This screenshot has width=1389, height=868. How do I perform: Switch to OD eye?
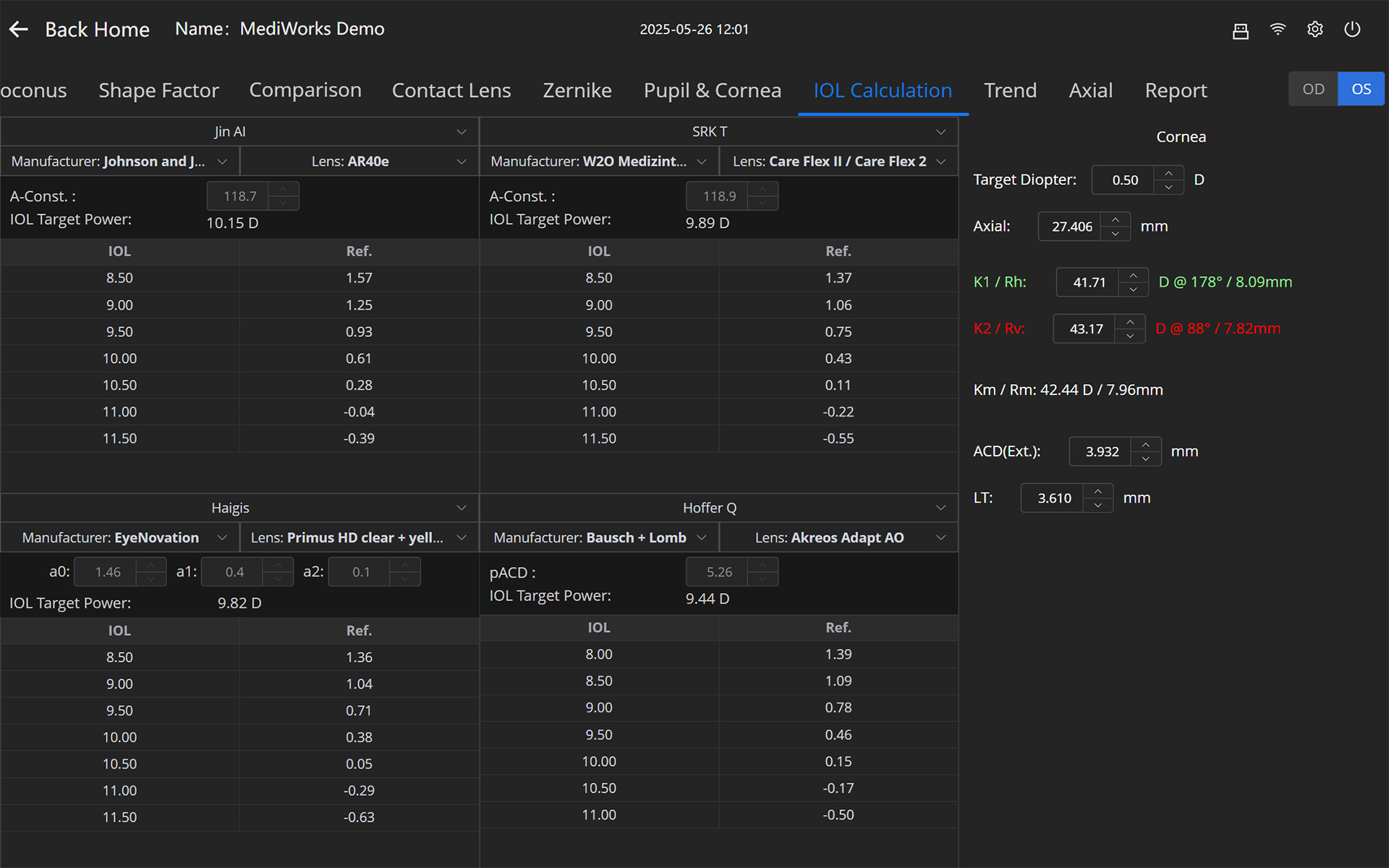[1313, 89]
